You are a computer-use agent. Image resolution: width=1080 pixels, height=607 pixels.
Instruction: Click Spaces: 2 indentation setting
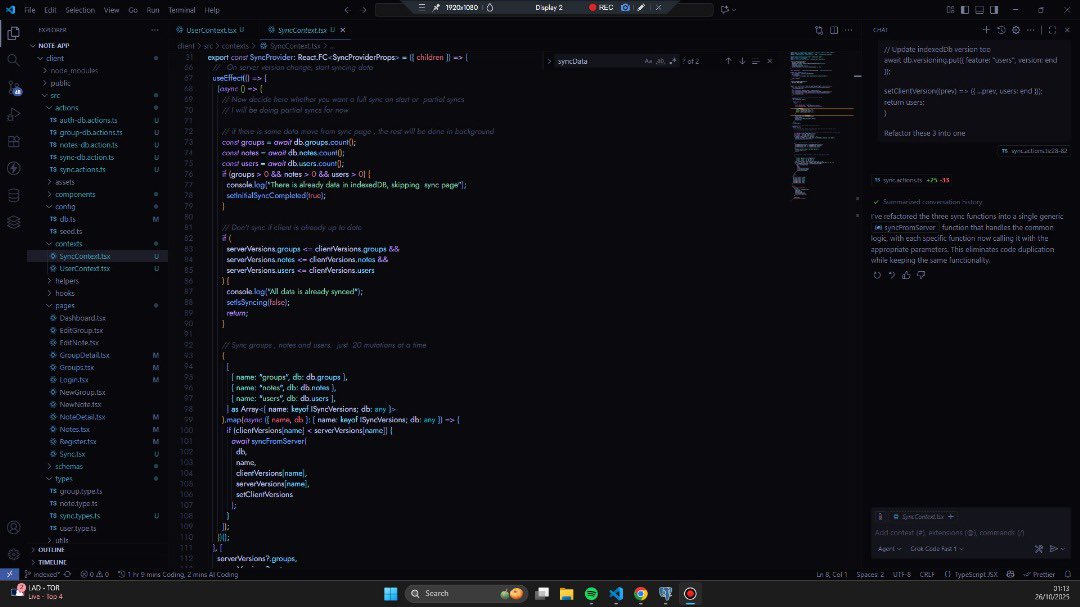click(870, 575)
